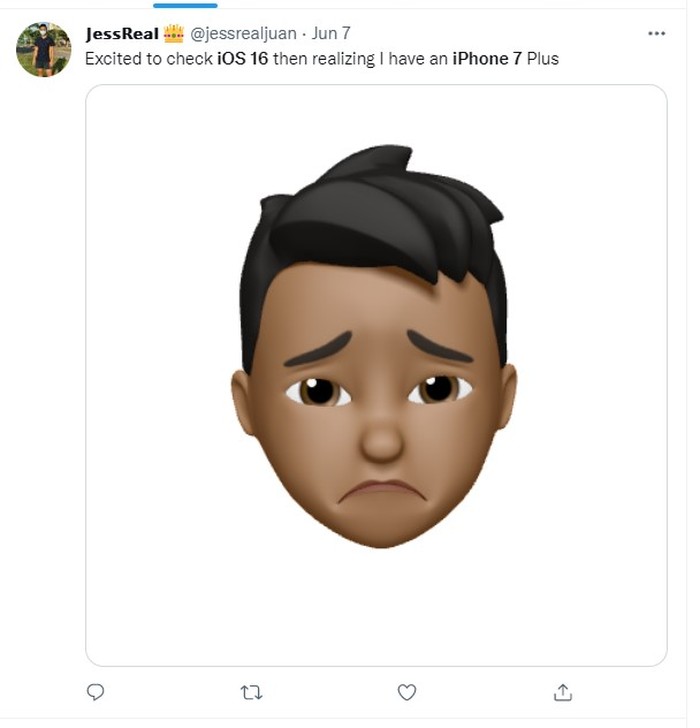The image size is (700, 728).
Task: Open the three-dot more options menu
Action: tap(656, 33)
